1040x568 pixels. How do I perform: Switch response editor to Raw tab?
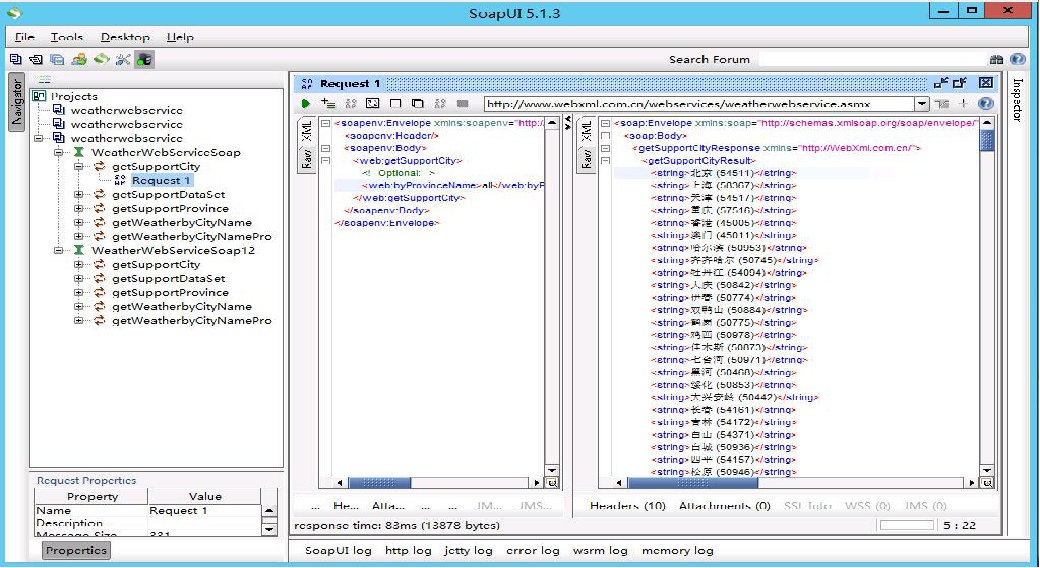coord(586,159)
